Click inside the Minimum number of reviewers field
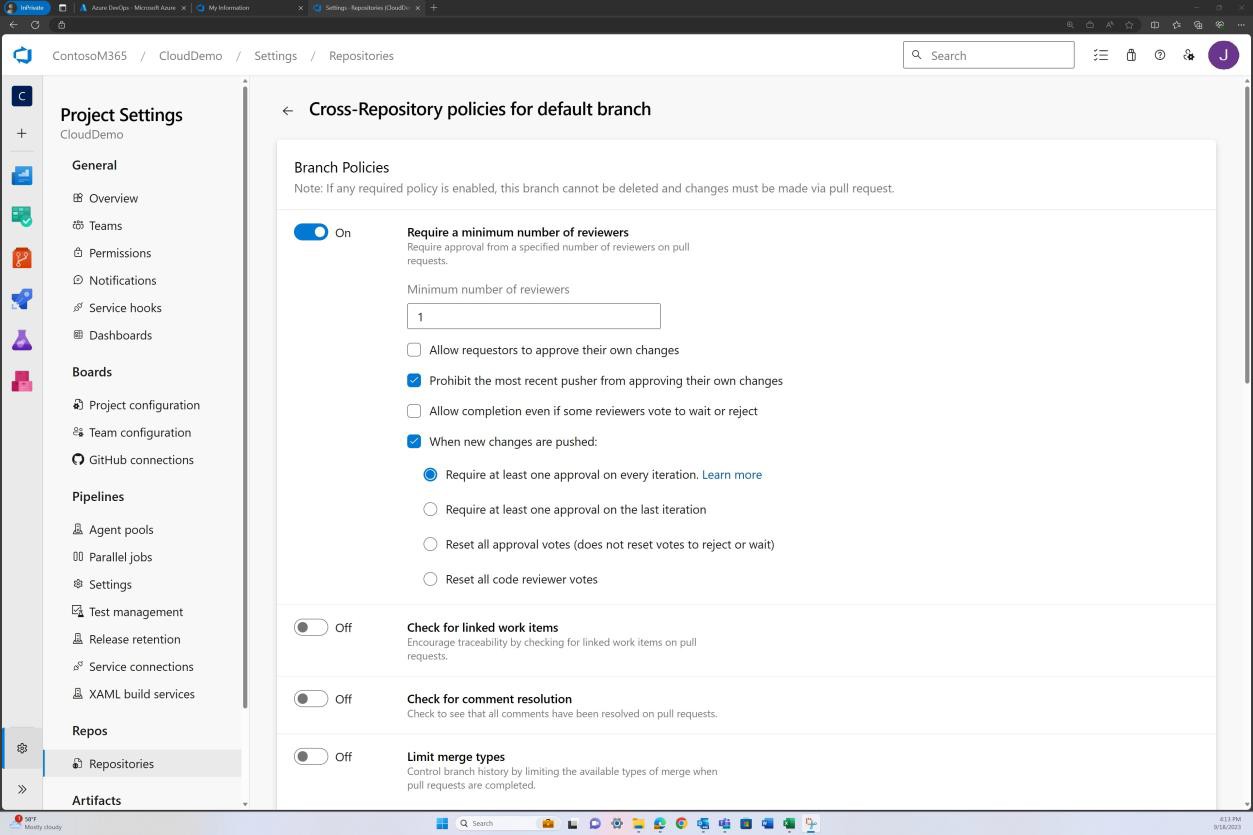This screenshot has height=835, width=1253. [x=533, y=316]
